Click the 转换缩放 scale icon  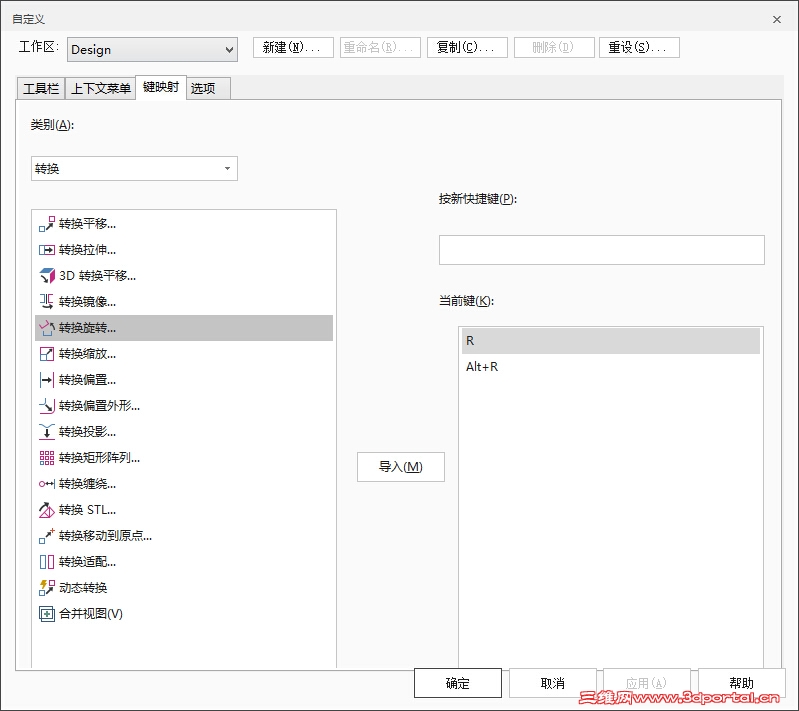coord(46,354)
